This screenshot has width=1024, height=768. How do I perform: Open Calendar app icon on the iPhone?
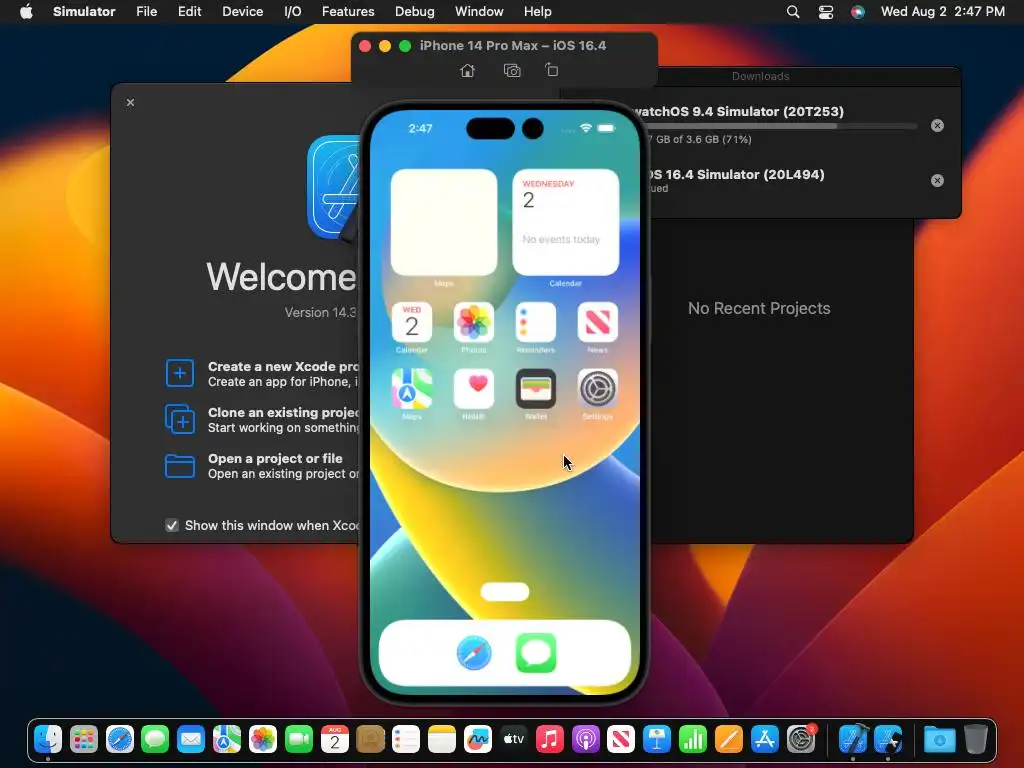click(x=411, y=322)
